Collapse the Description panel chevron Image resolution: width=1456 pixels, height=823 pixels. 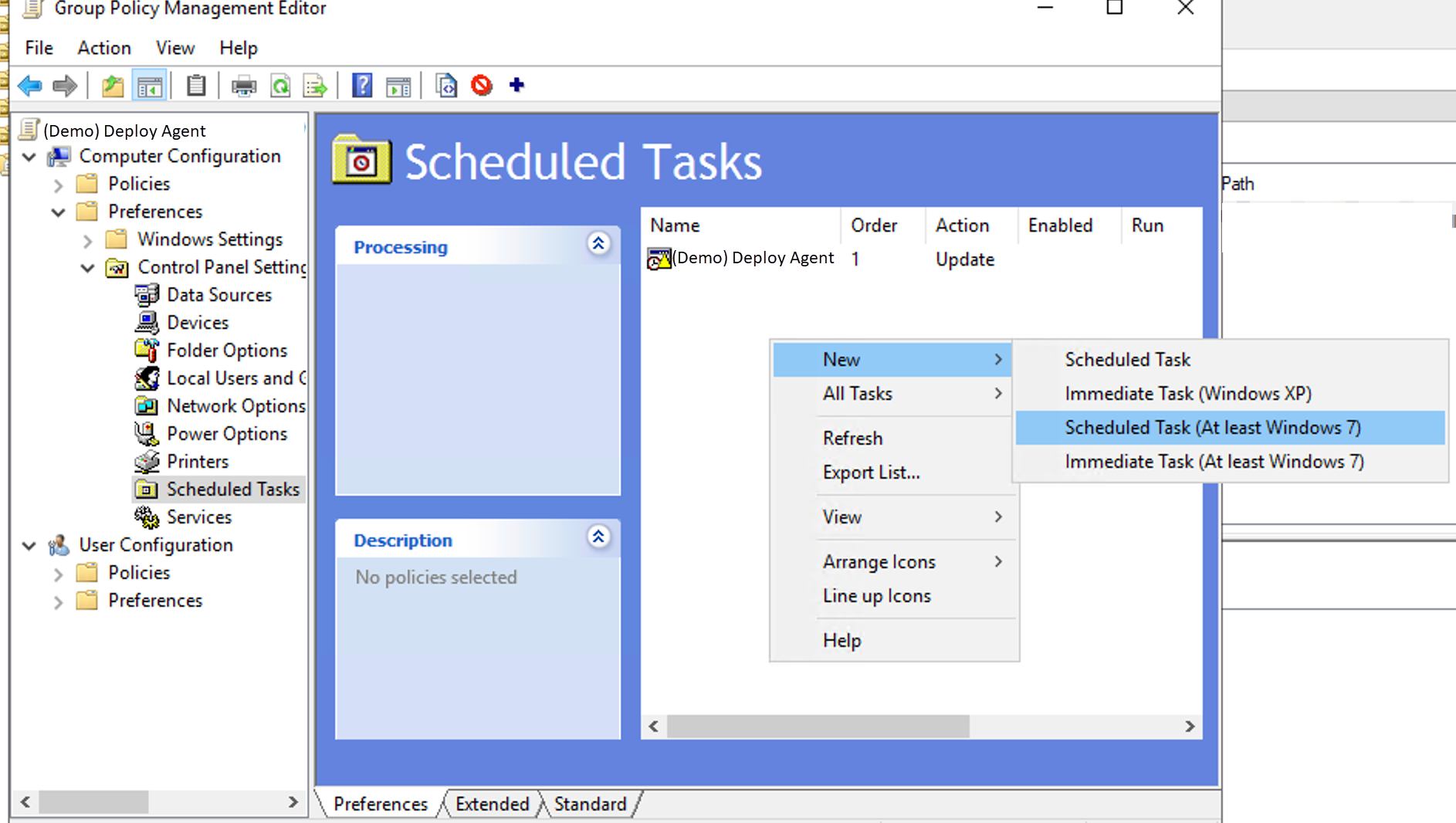click(598, 537)
